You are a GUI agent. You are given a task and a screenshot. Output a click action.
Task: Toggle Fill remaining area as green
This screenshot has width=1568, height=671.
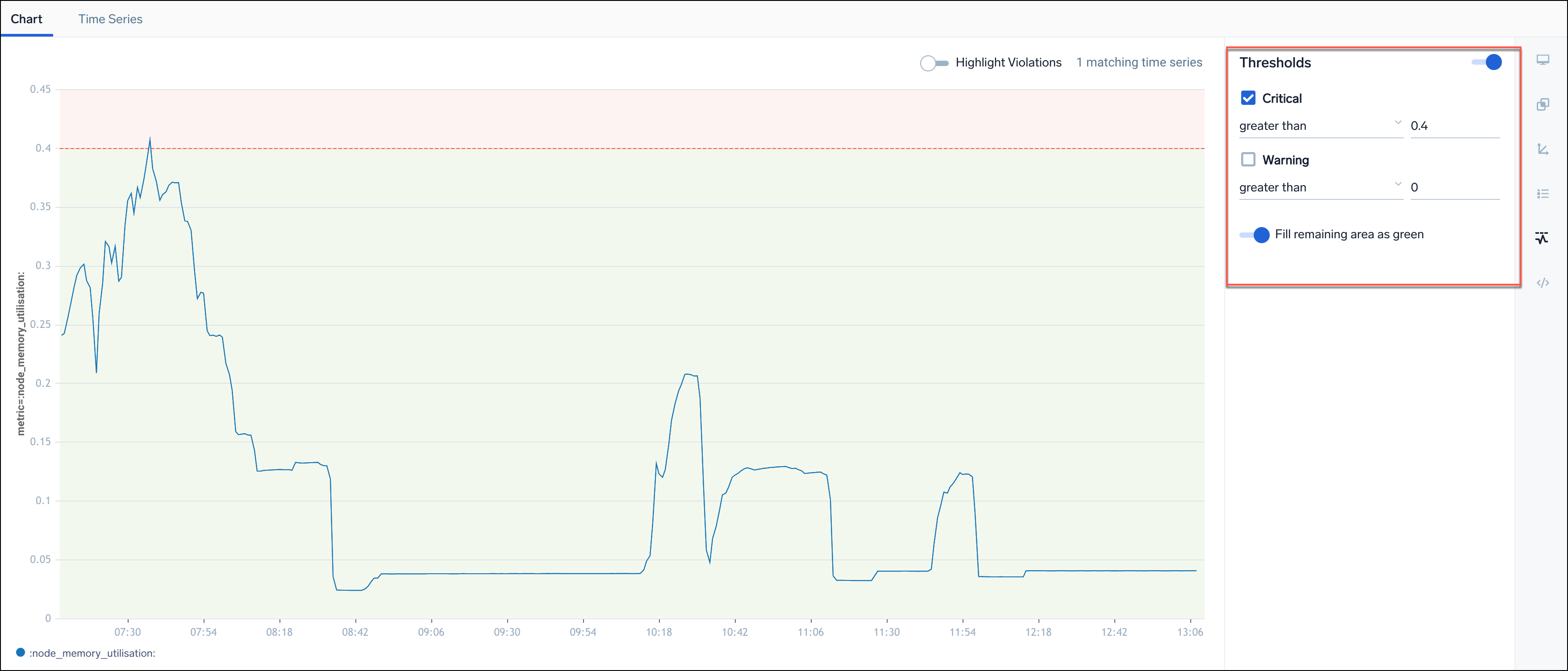coord(1255,235)
